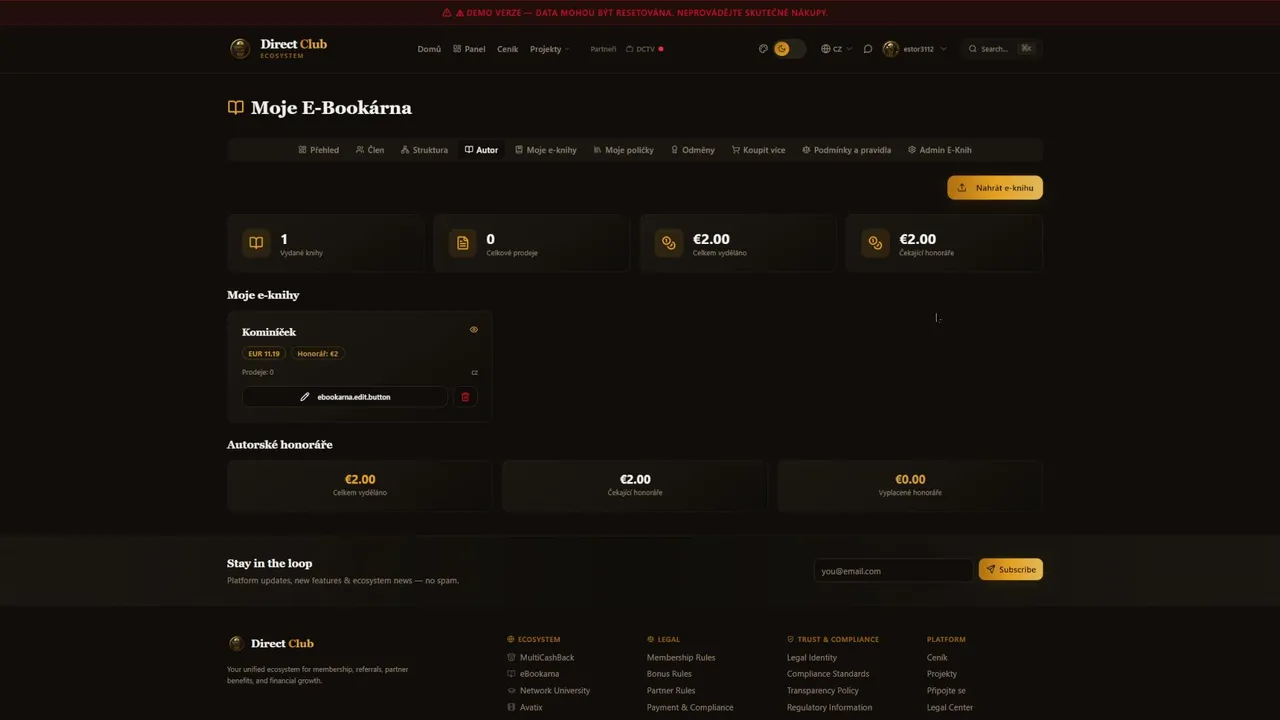Screen dimensions: 1280x720
Task: Open the MultiCashBack footer link
Action: click(546, 657)
